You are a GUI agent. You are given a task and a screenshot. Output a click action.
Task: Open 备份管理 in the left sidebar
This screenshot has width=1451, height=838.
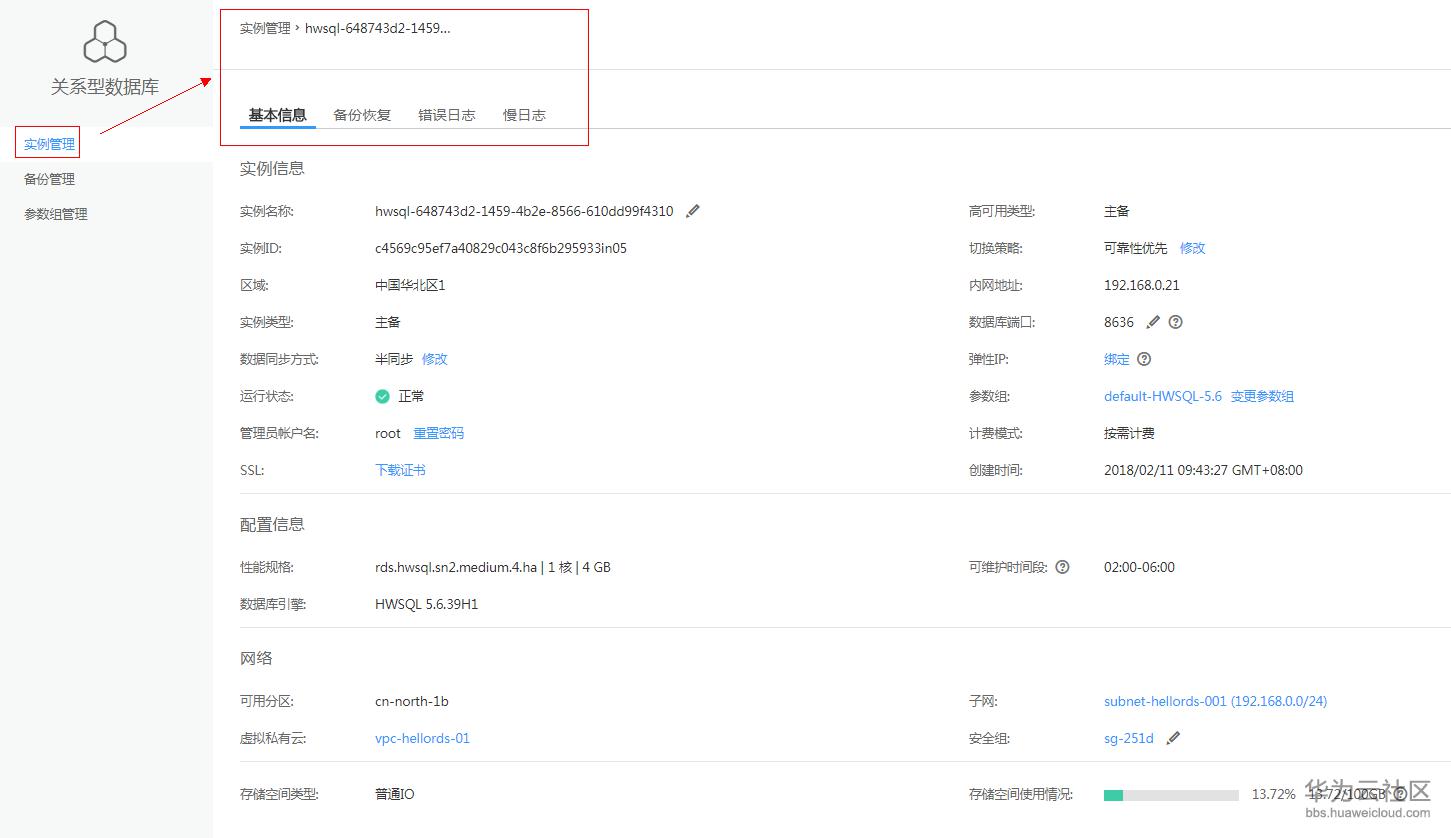[x=49, y=179]
